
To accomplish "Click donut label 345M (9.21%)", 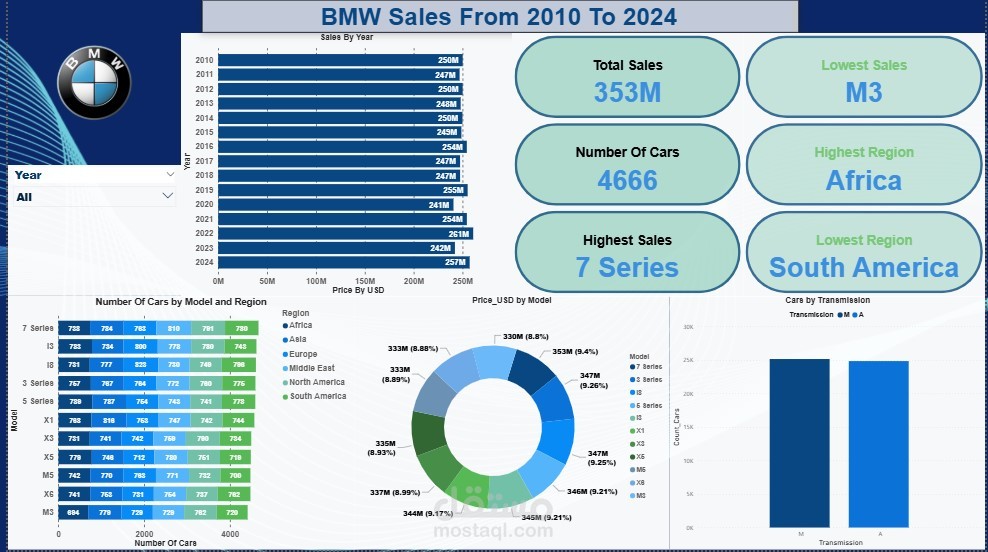I will click(x=546, y=517).
